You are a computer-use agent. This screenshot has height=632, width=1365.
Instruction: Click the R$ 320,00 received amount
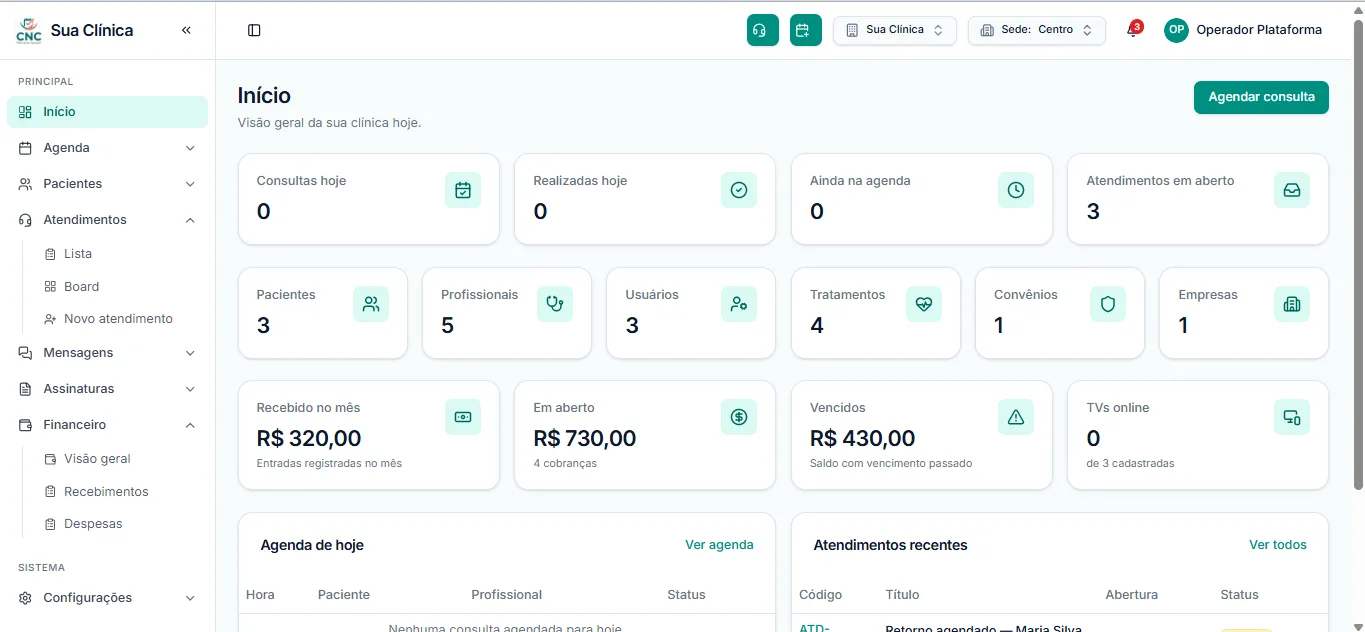pyautogui.click(x=309, y=438)
